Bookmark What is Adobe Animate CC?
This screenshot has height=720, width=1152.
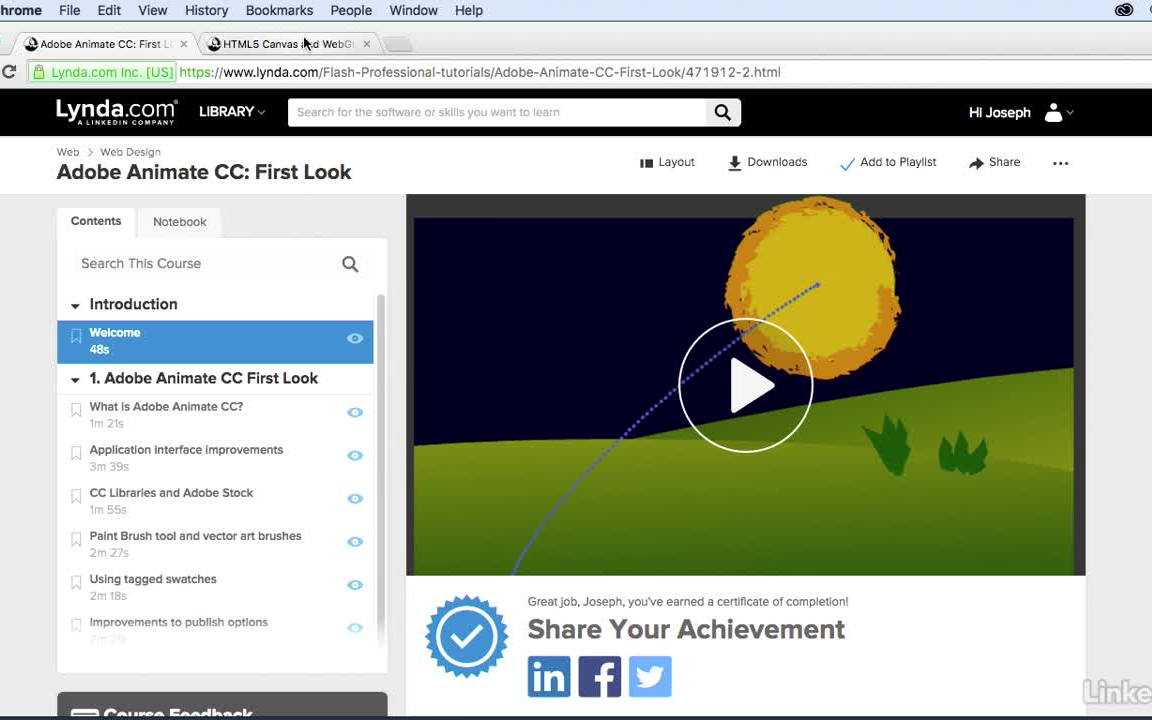(x=76, y=410)
